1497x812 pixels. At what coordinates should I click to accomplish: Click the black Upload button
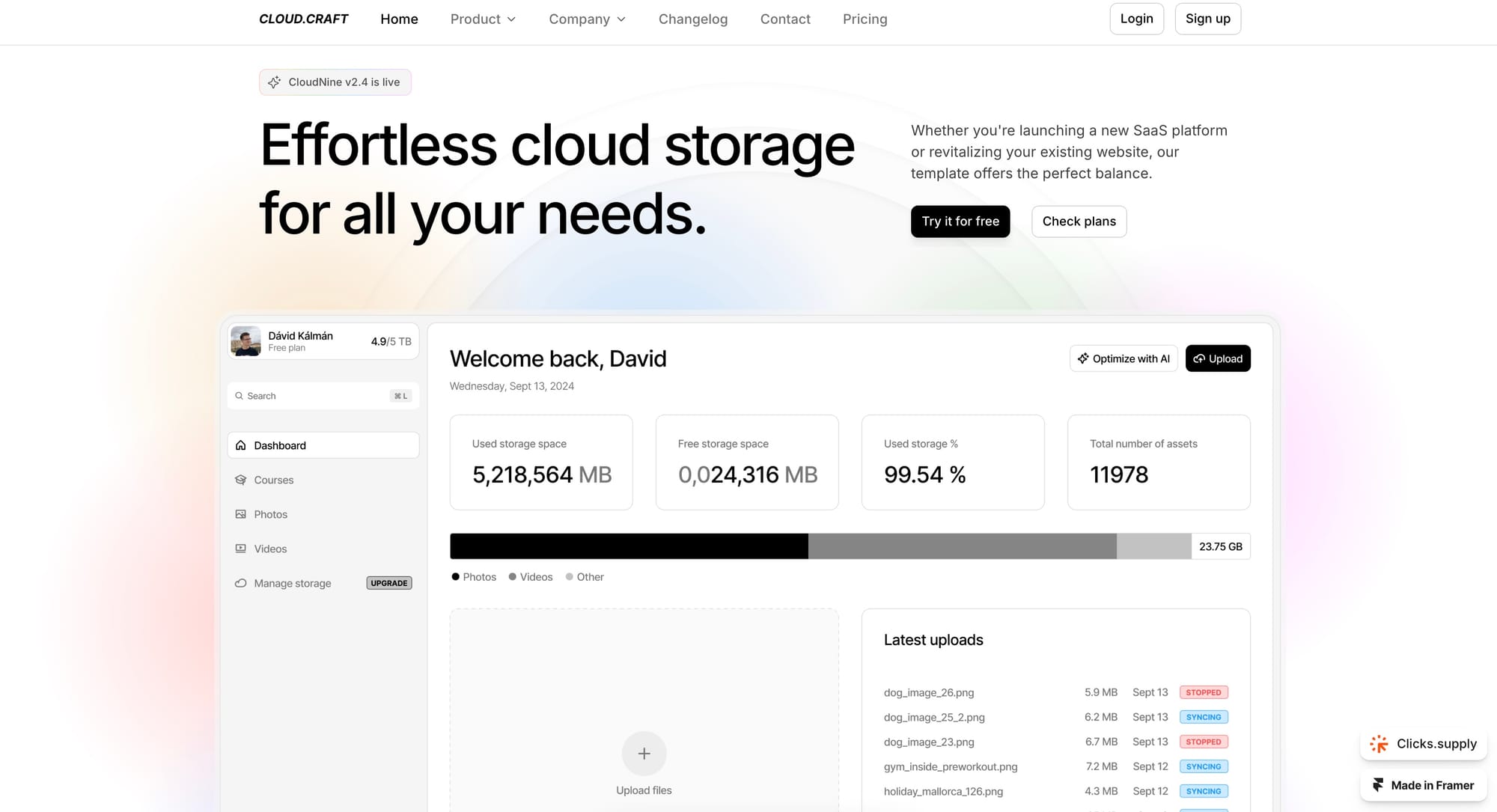coord(1218,358)
